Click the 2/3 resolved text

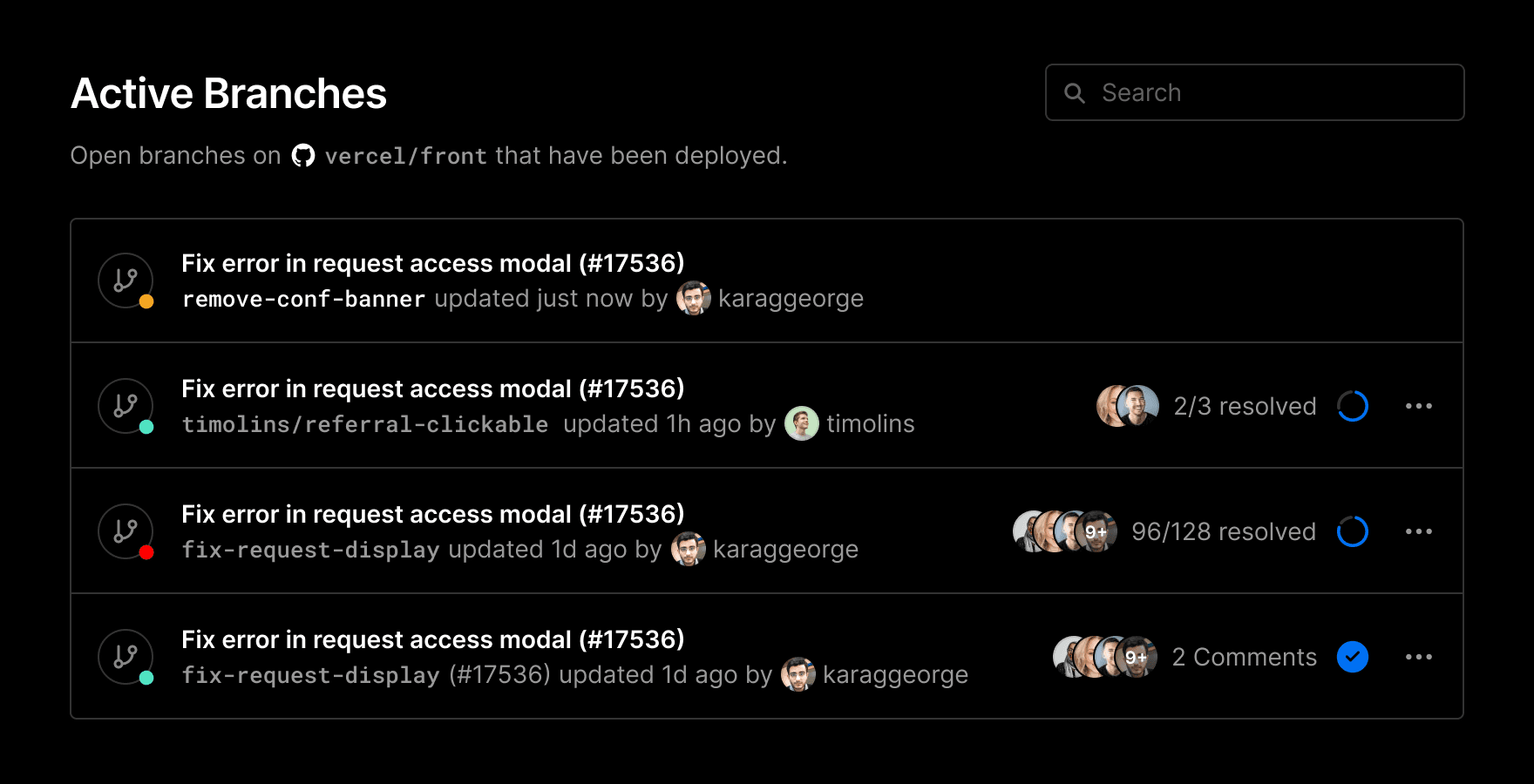click(x=1245, y=406)
